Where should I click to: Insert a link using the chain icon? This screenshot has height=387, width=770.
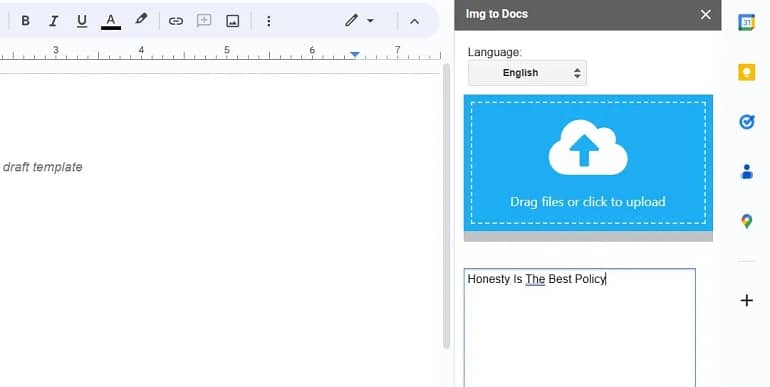coord(175,21)
